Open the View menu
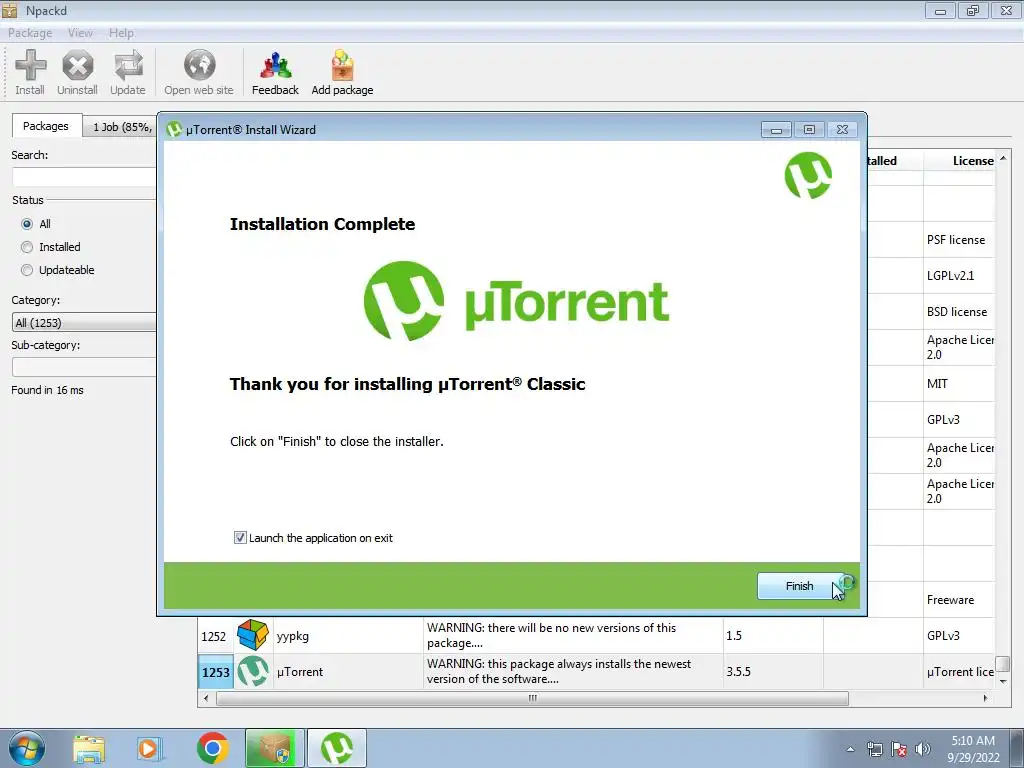The height and width of the screenshot is (768, 1024). pos(80,33)
